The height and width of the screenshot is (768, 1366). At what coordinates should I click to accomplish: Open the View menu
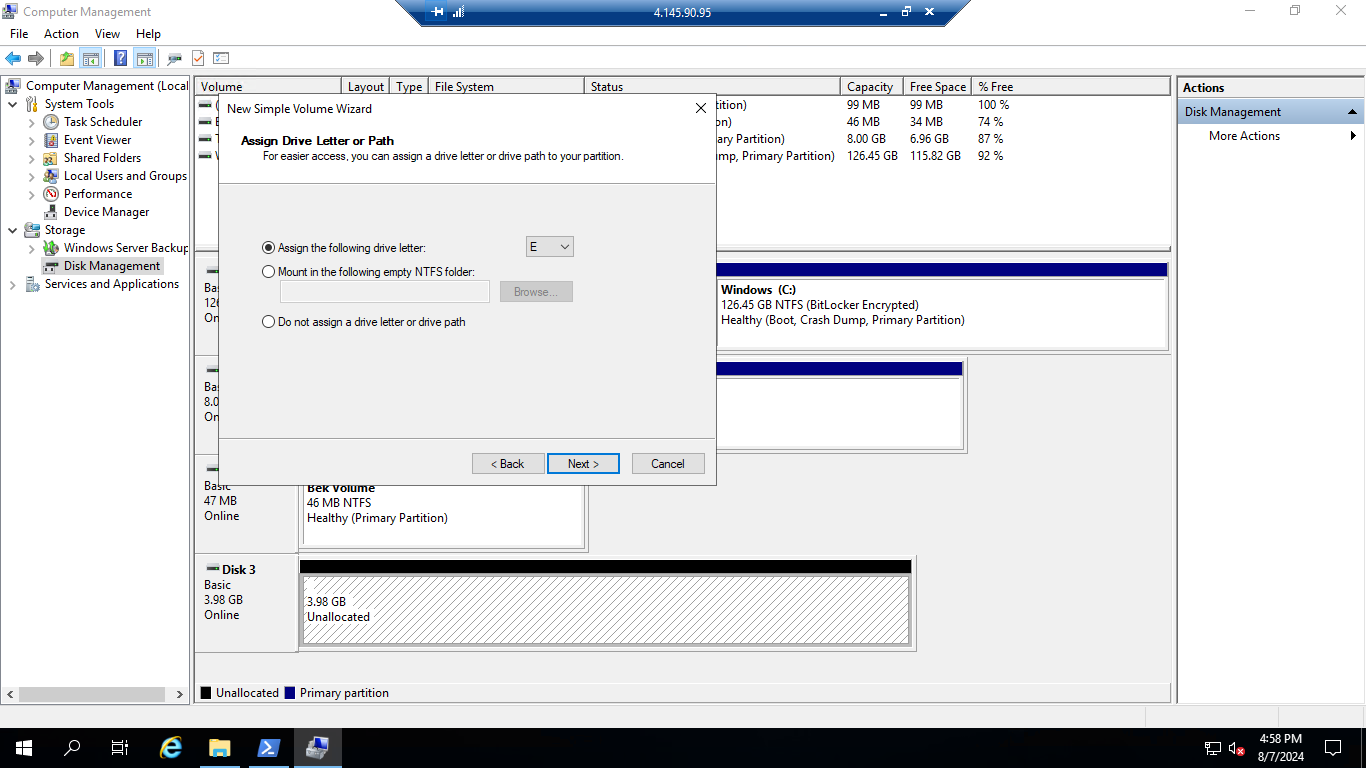click(x=107, y=34)
